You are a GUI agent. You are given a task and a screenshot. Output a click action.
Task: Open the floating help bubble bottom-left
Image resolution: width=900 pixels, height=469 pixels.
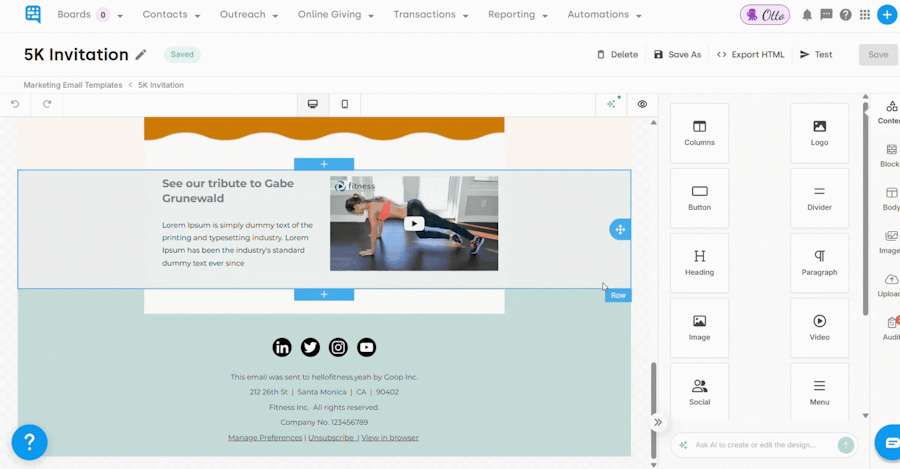[x=29, y=442]
